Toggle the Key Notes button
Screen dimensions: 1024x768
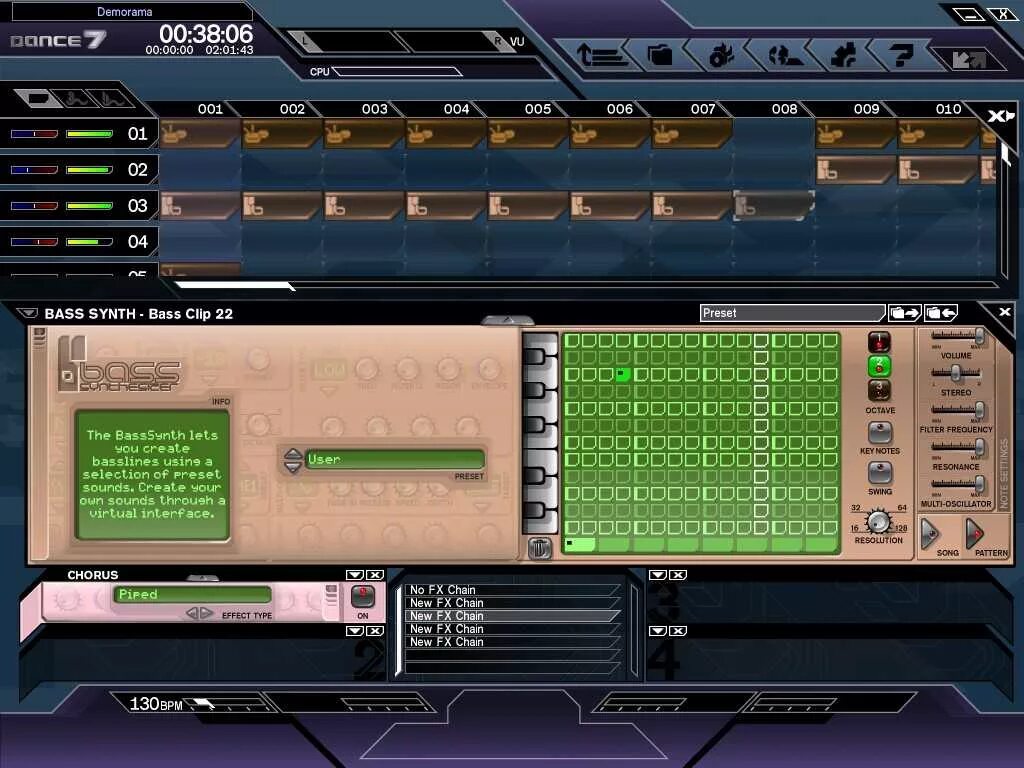880,433
